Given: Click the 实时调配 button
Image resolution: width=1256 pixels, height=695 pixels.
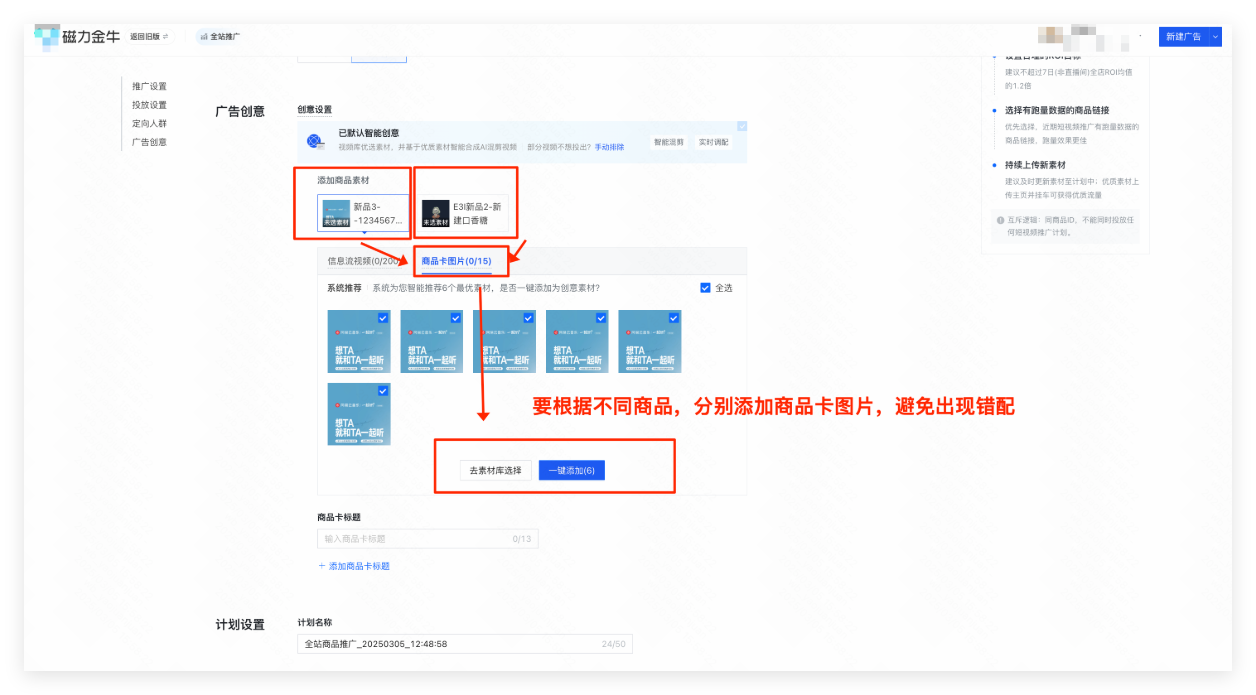Looking at the screenshot, I should [x=713, y=142].
